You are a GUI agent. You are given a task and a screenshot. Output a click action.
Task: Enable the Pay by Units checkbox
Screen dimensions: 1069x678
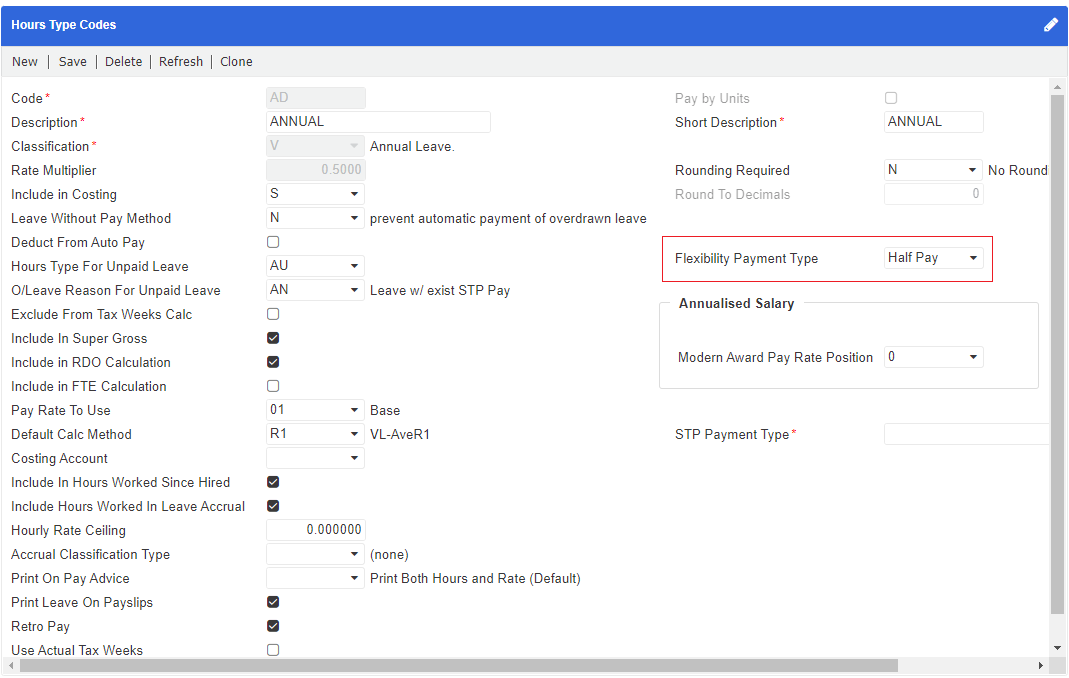[891, 97]
